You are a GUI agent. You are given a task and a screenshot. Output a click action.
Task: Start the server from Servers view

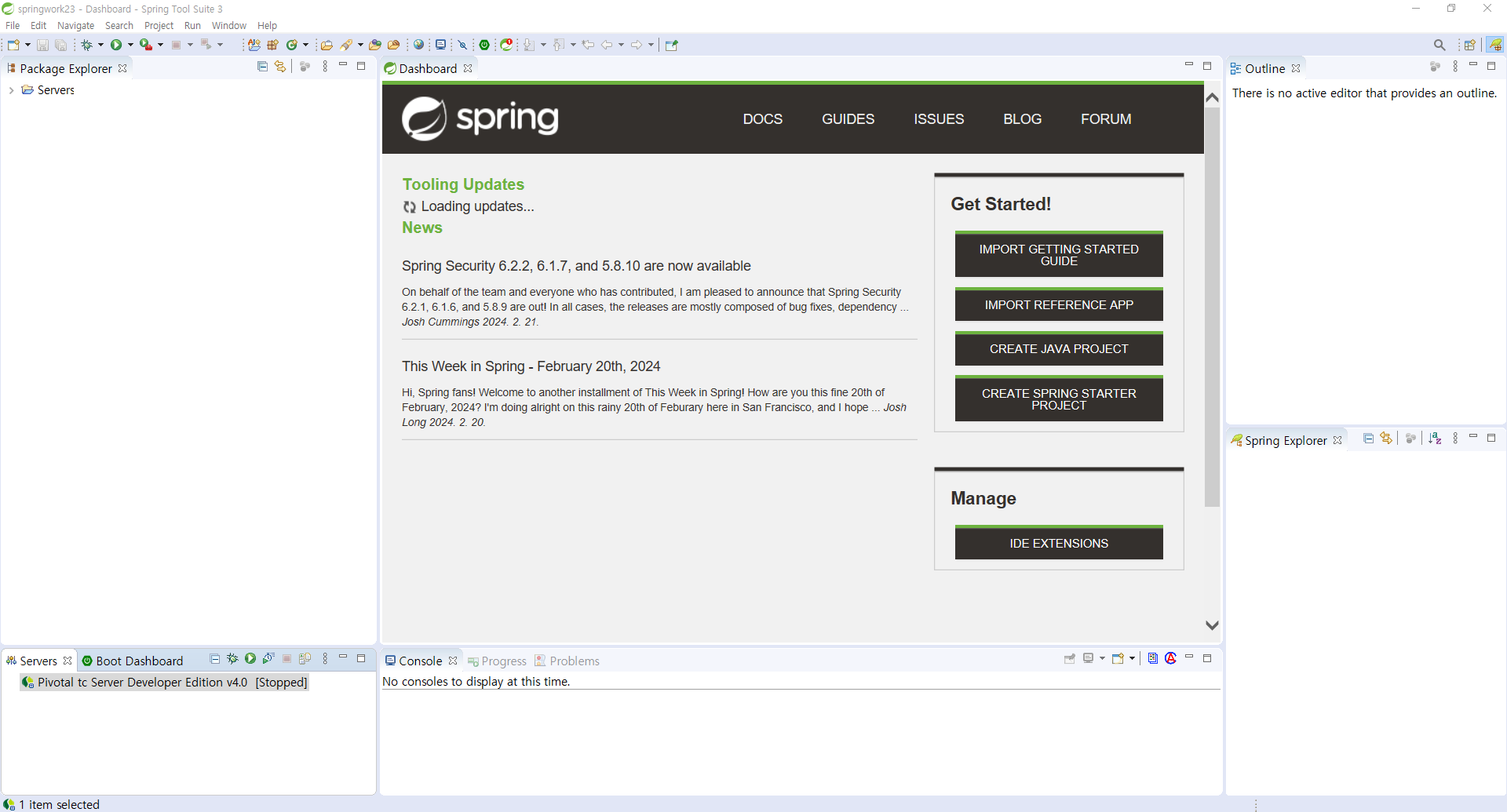(250, 659)
